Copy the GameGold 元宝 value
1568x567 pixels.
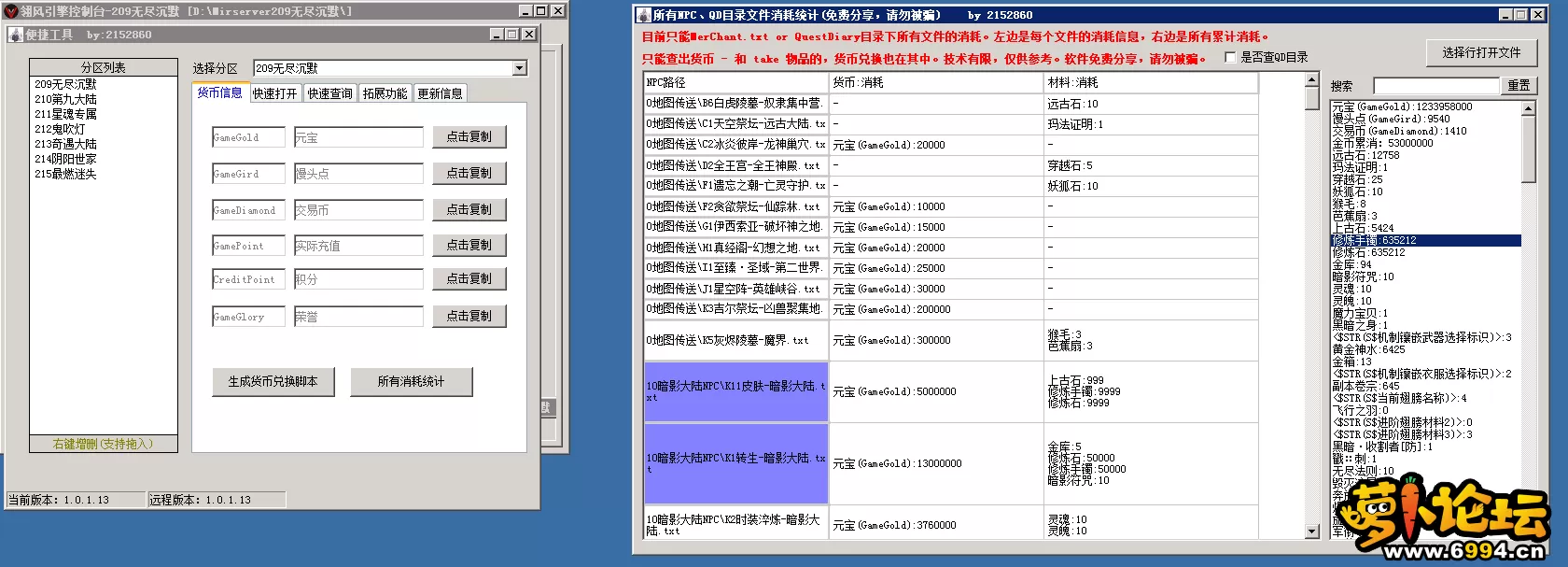[469, 136]
